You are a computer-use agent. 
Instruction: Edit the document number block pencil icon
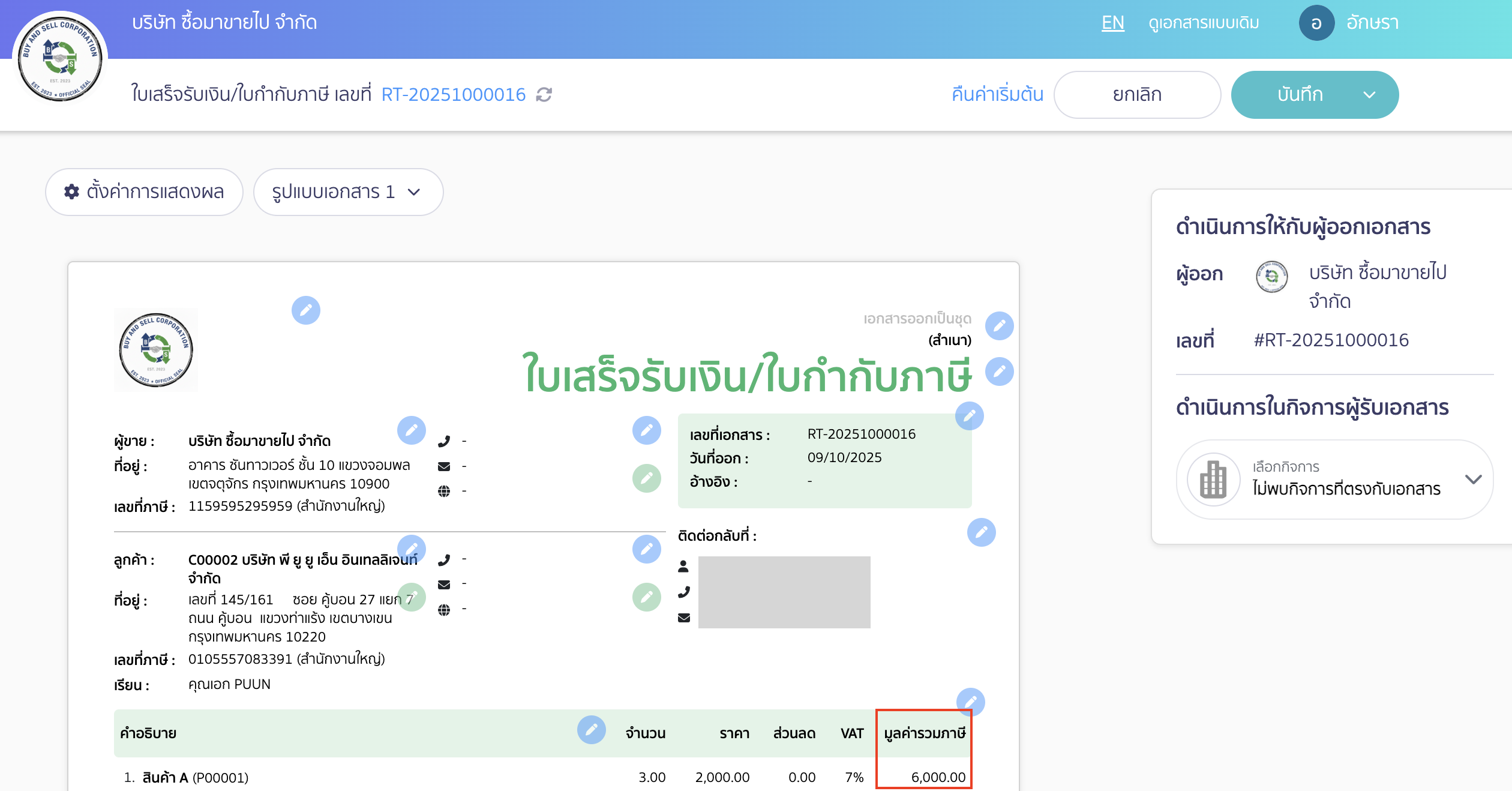click(x=970, y=415)
